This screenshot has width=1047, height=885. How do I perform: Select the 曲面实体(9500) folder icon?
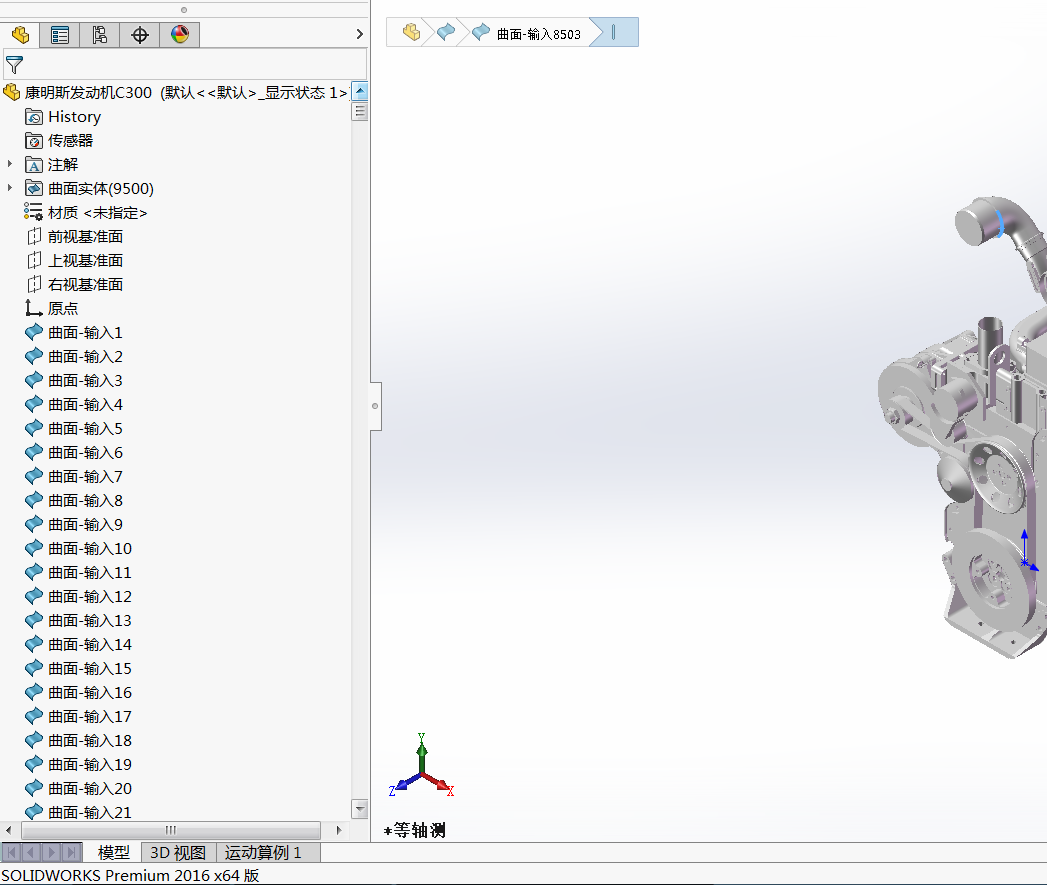click(x=33, y=188)
